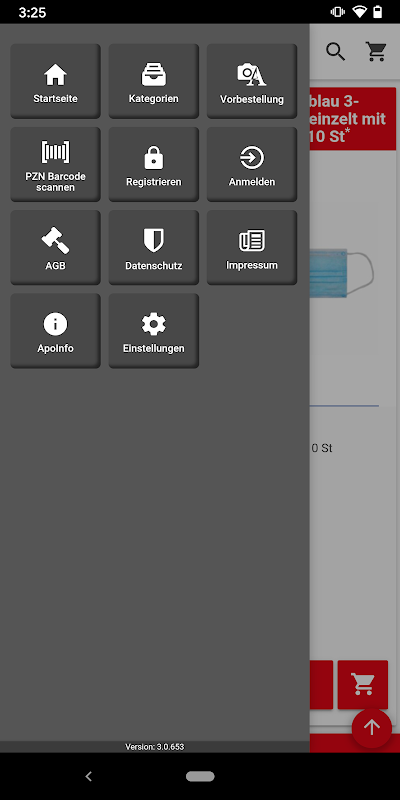Open the Impressum newspaper tile

252,247
